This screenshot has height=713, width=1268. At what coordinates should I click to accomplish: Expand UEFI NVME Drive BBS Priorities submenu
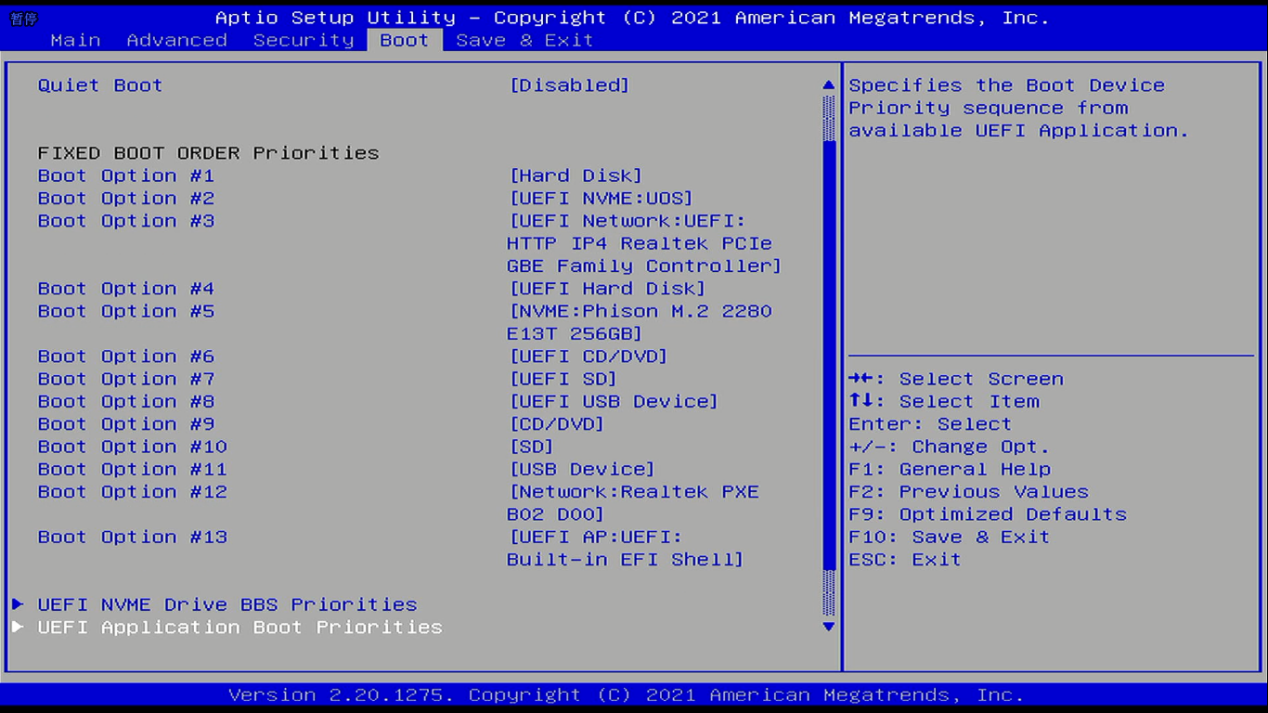(227, 604)
